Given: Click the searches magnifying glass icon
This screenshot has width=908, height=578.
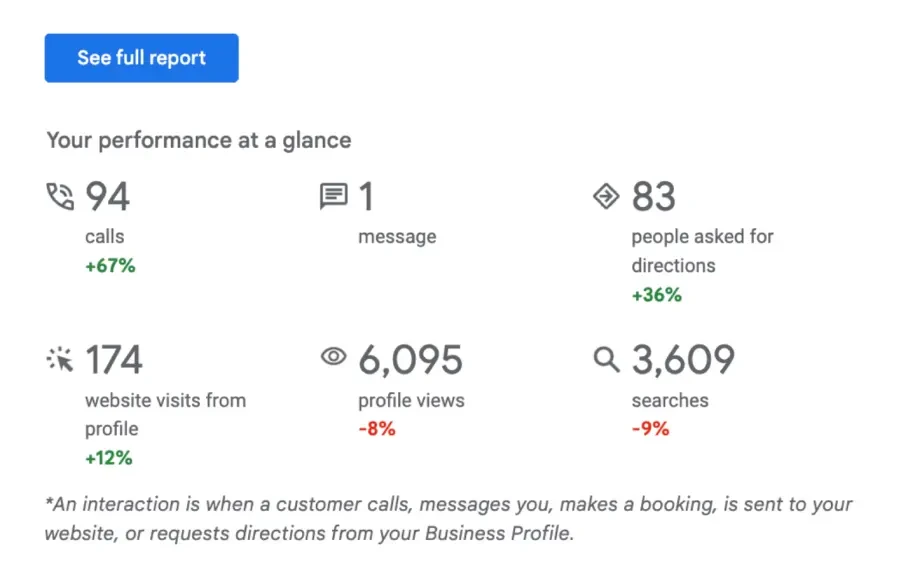Looking at the screenshot, I should 606,359.
